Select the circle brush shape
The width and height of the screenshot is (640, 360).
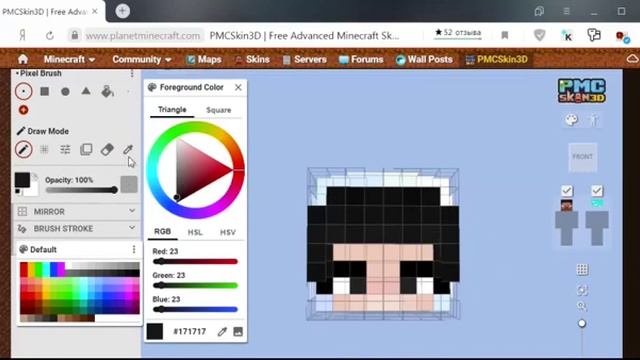pyautogui.click(x=65, y=91)
